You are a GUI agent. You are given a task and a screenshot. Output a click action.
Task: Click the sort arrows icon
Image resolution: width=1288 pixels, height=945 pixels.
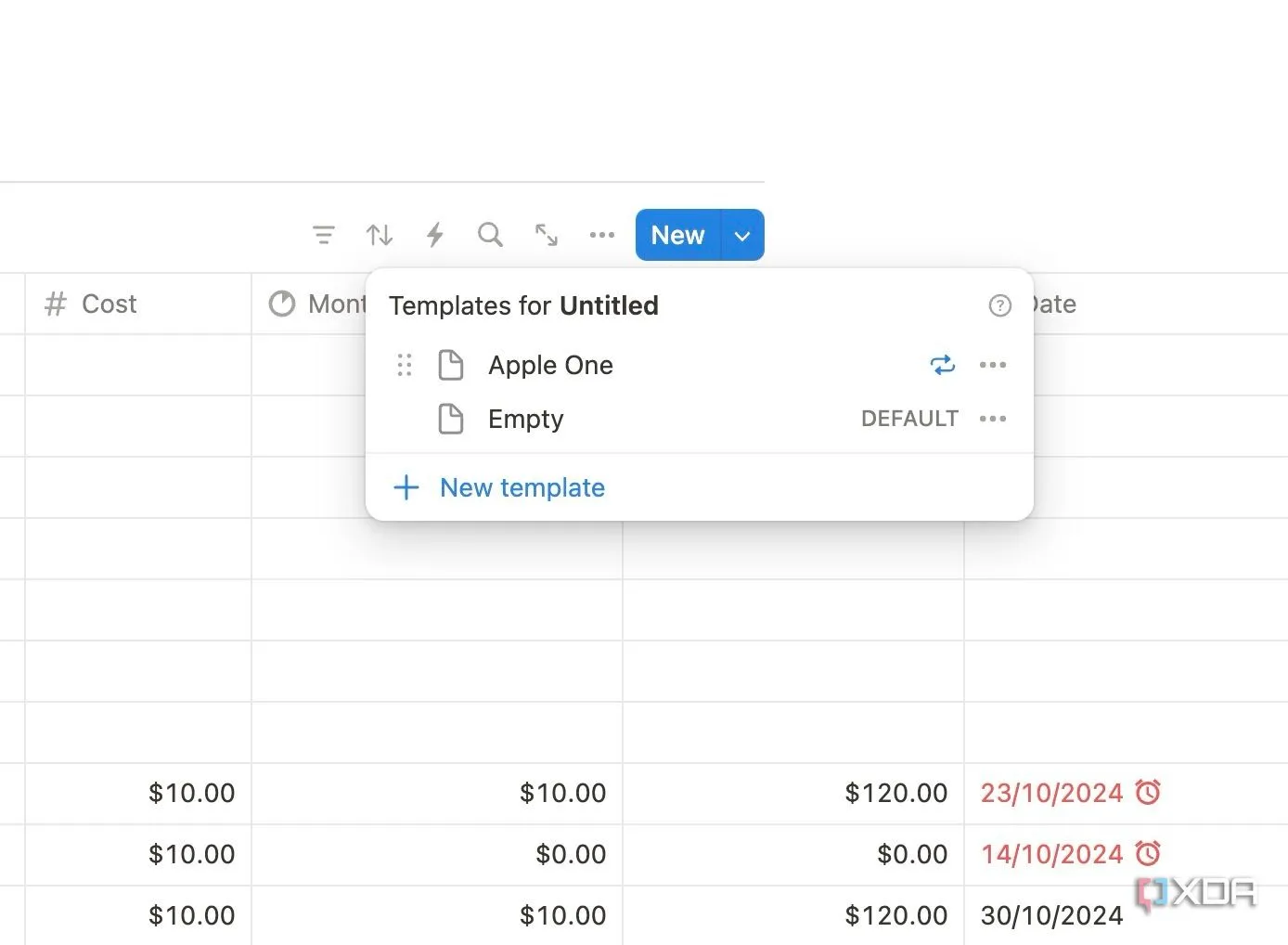pyautogui.click(x=379, y=235)
